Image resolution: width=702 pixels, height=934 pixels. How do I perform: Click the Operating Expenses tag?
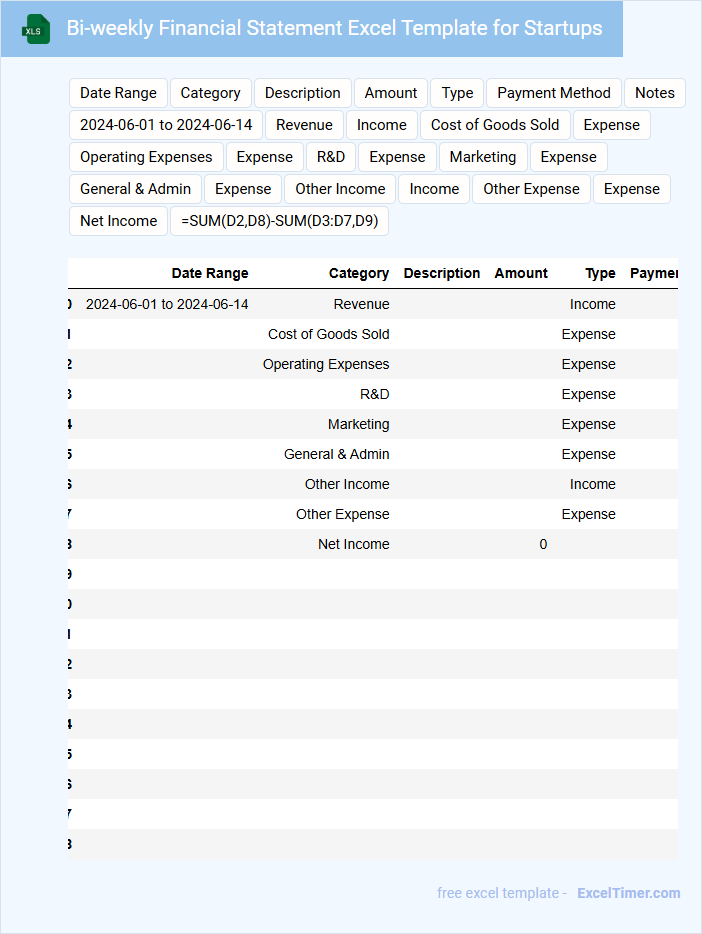(x=146, y=157)
